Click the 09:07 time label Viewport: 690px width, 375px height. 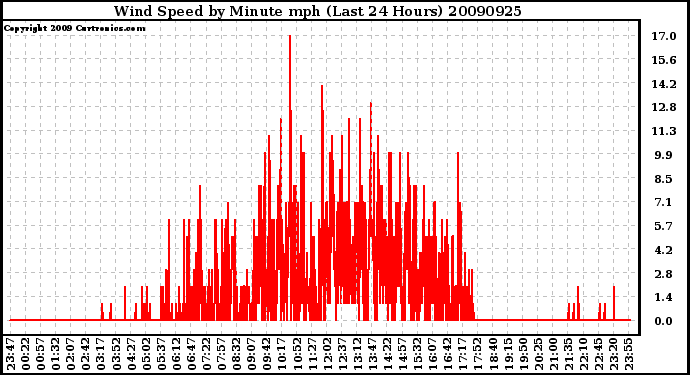click(252, 354)
